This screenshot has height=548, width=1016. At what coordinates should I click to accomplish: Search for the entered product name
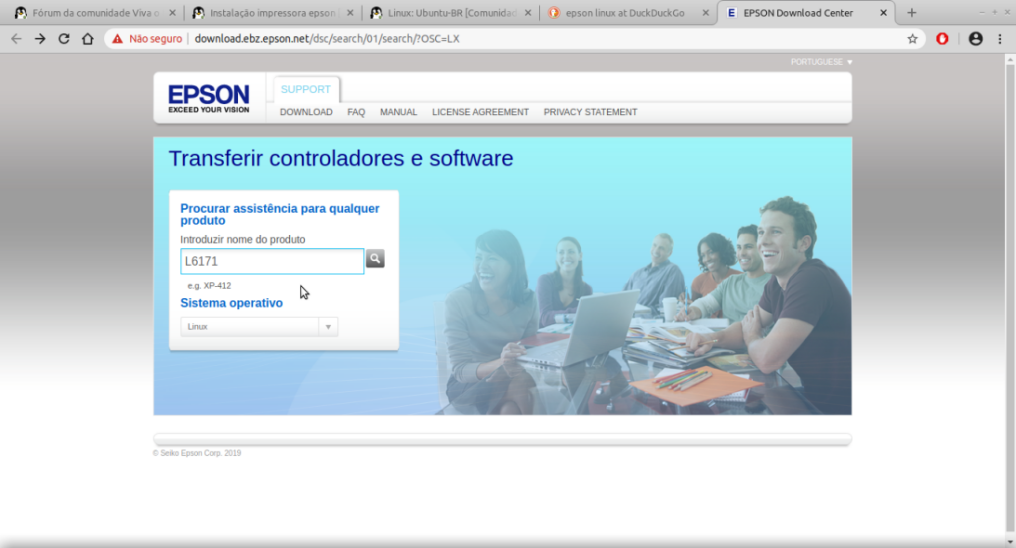point(375,258)
